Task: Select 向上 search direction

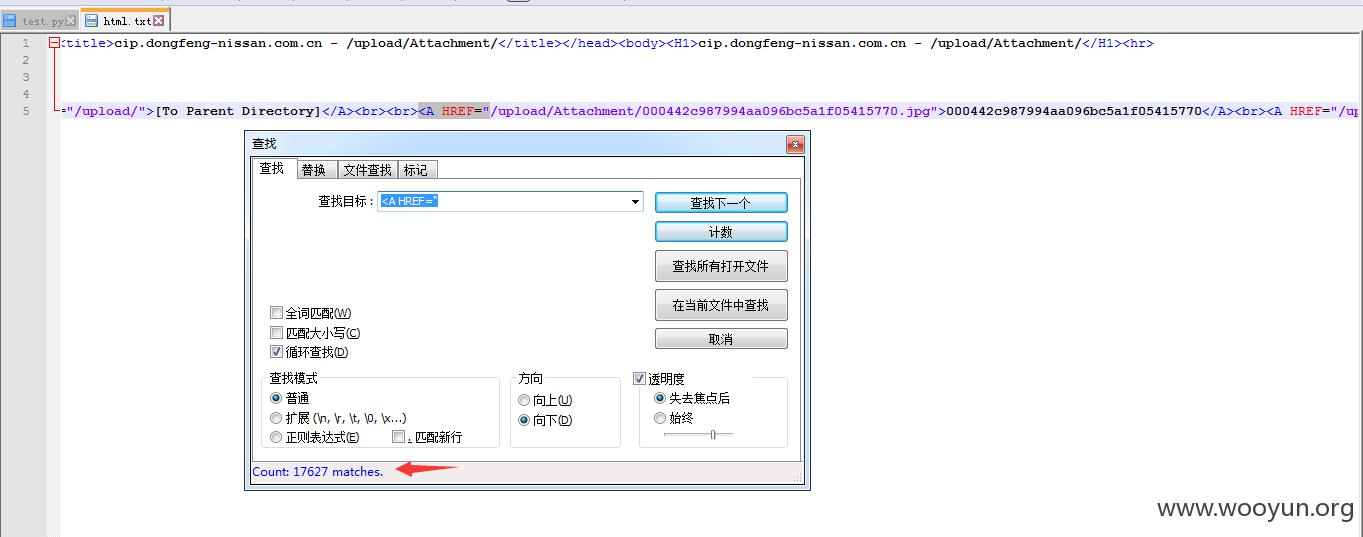Action: click(x=524, y=400)
